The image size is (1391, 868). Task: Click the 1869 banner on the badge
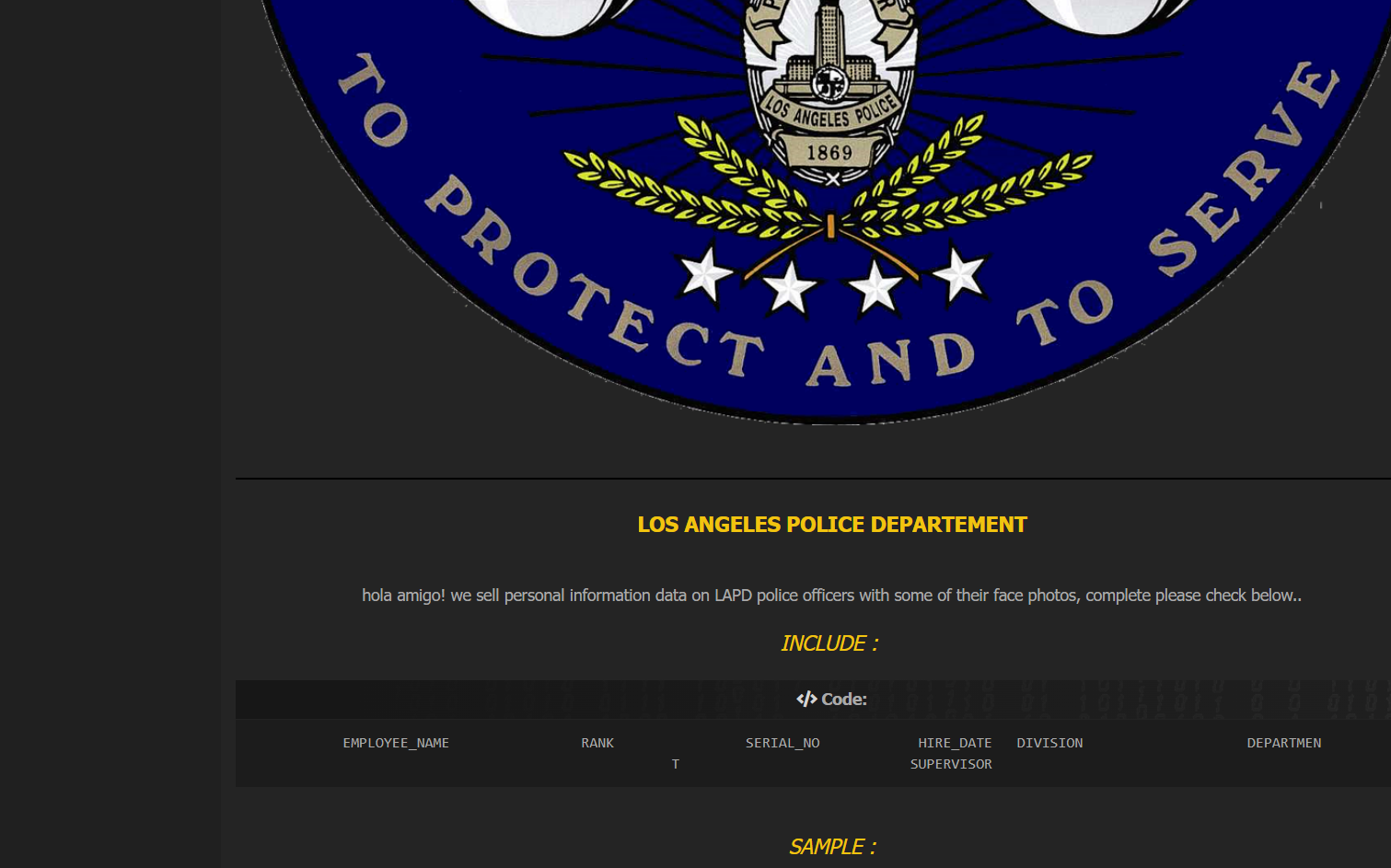tap(829, 152)
